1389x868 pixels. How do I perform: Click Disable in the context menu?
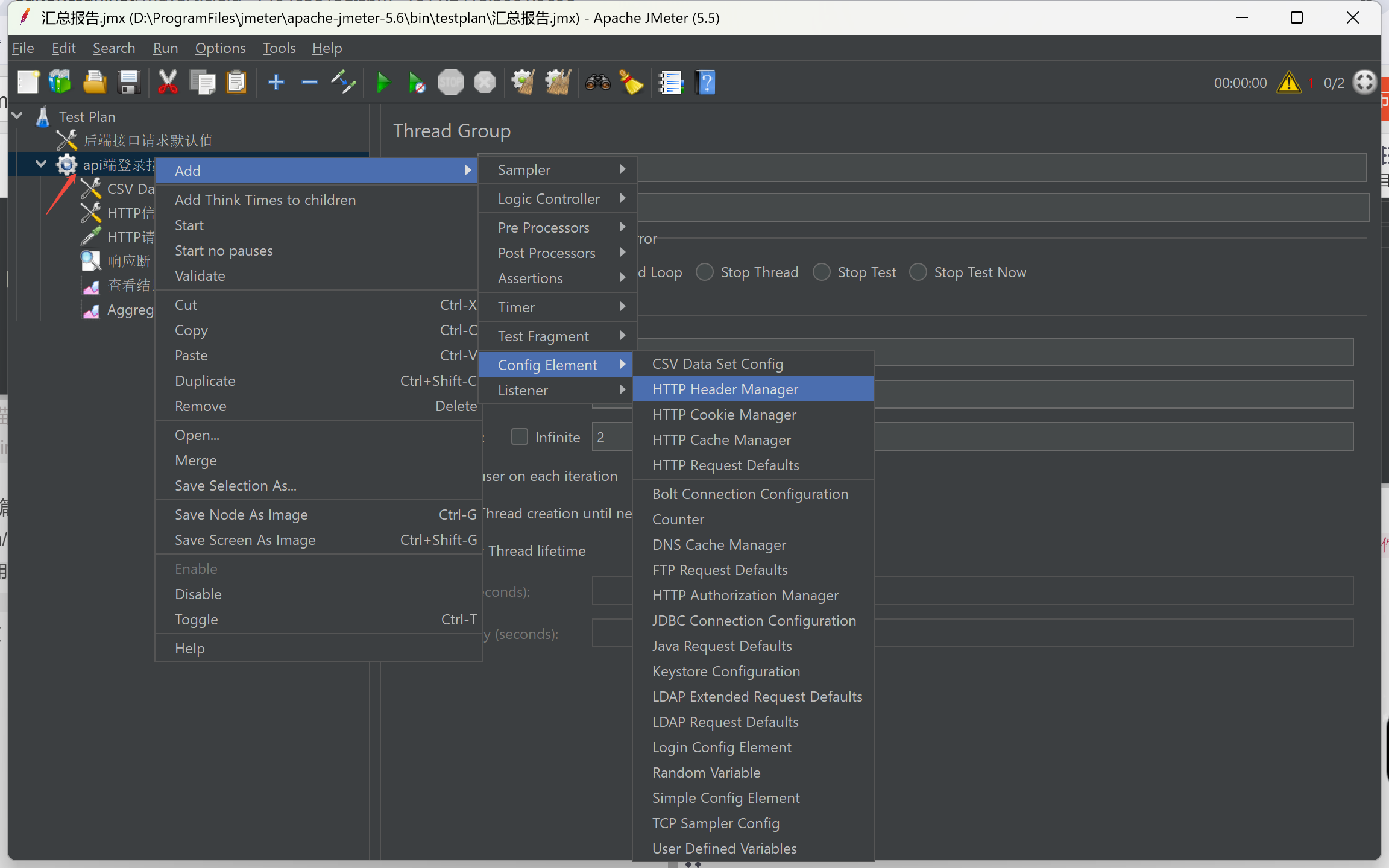[318, 594]
